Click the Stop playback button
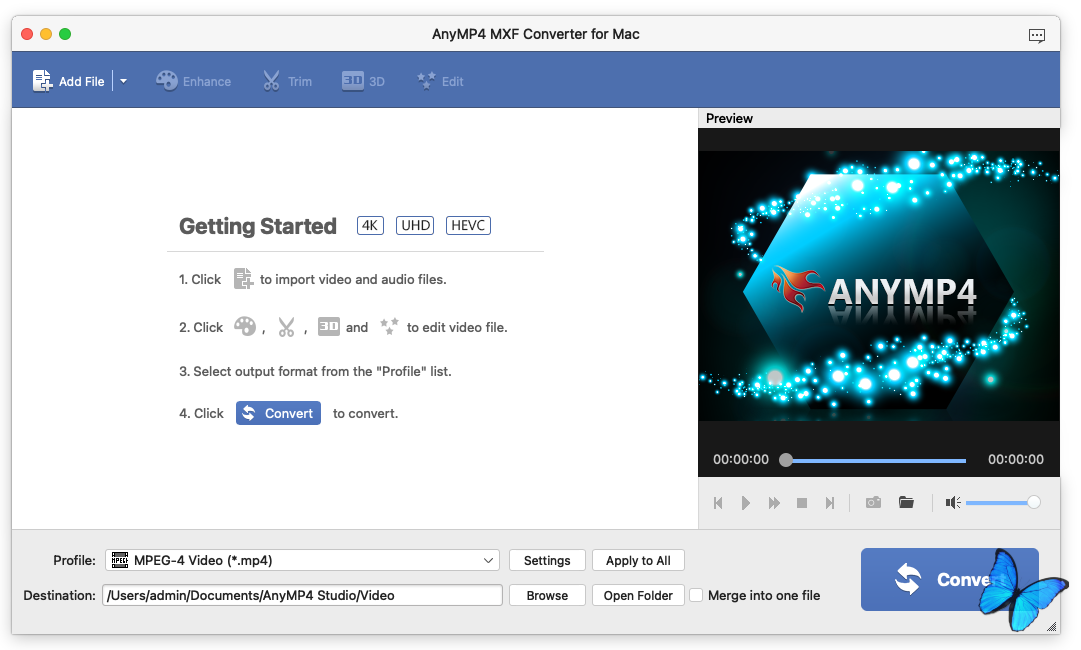Viewport: 1081px width, 650px height. (802, 503)
